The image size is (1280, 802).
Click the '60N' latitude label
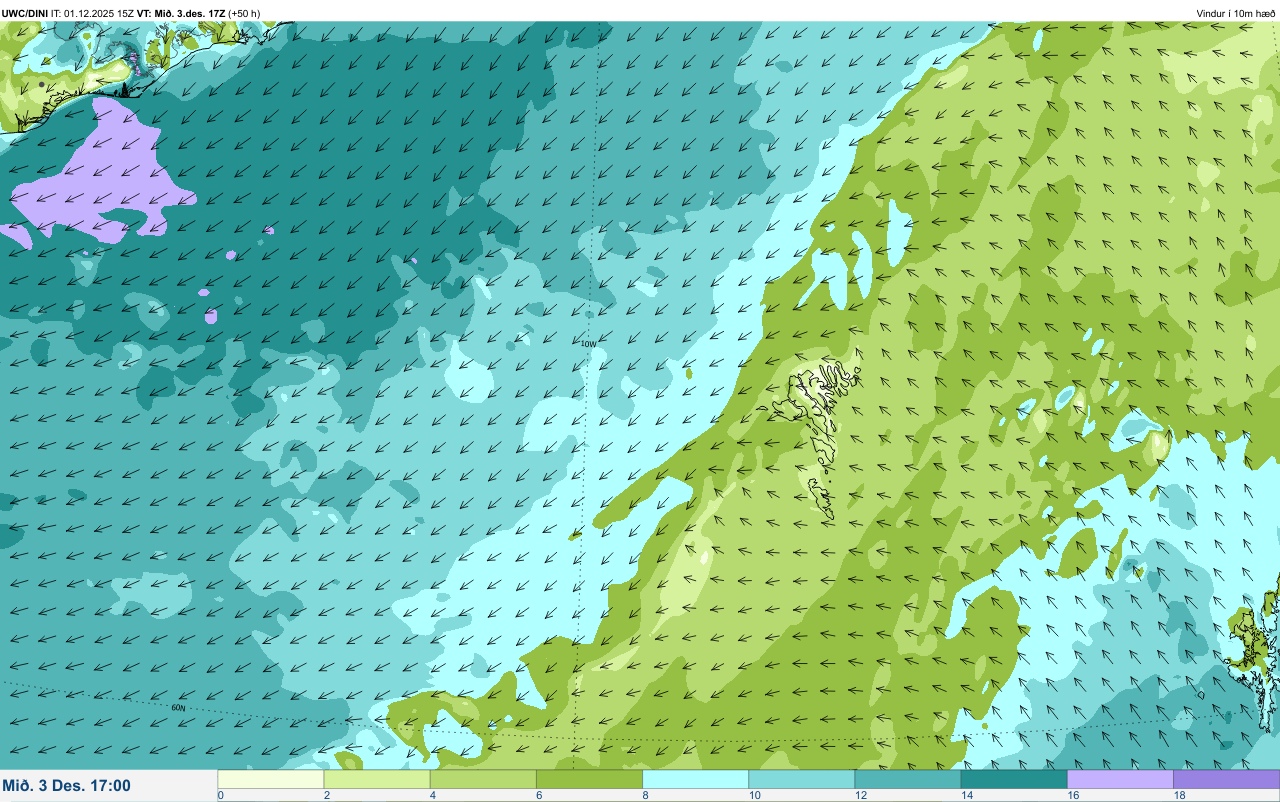178,707
